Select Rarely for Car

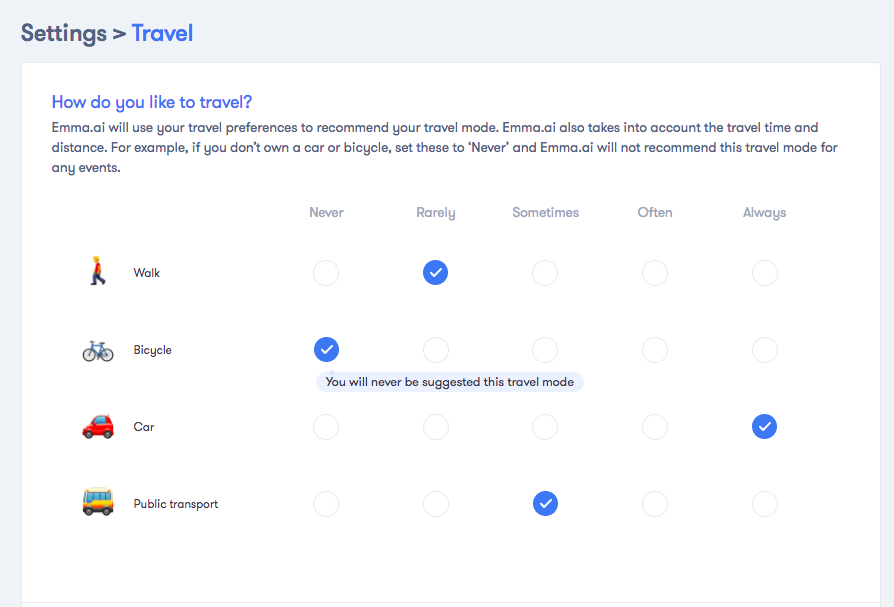(436, 427)
